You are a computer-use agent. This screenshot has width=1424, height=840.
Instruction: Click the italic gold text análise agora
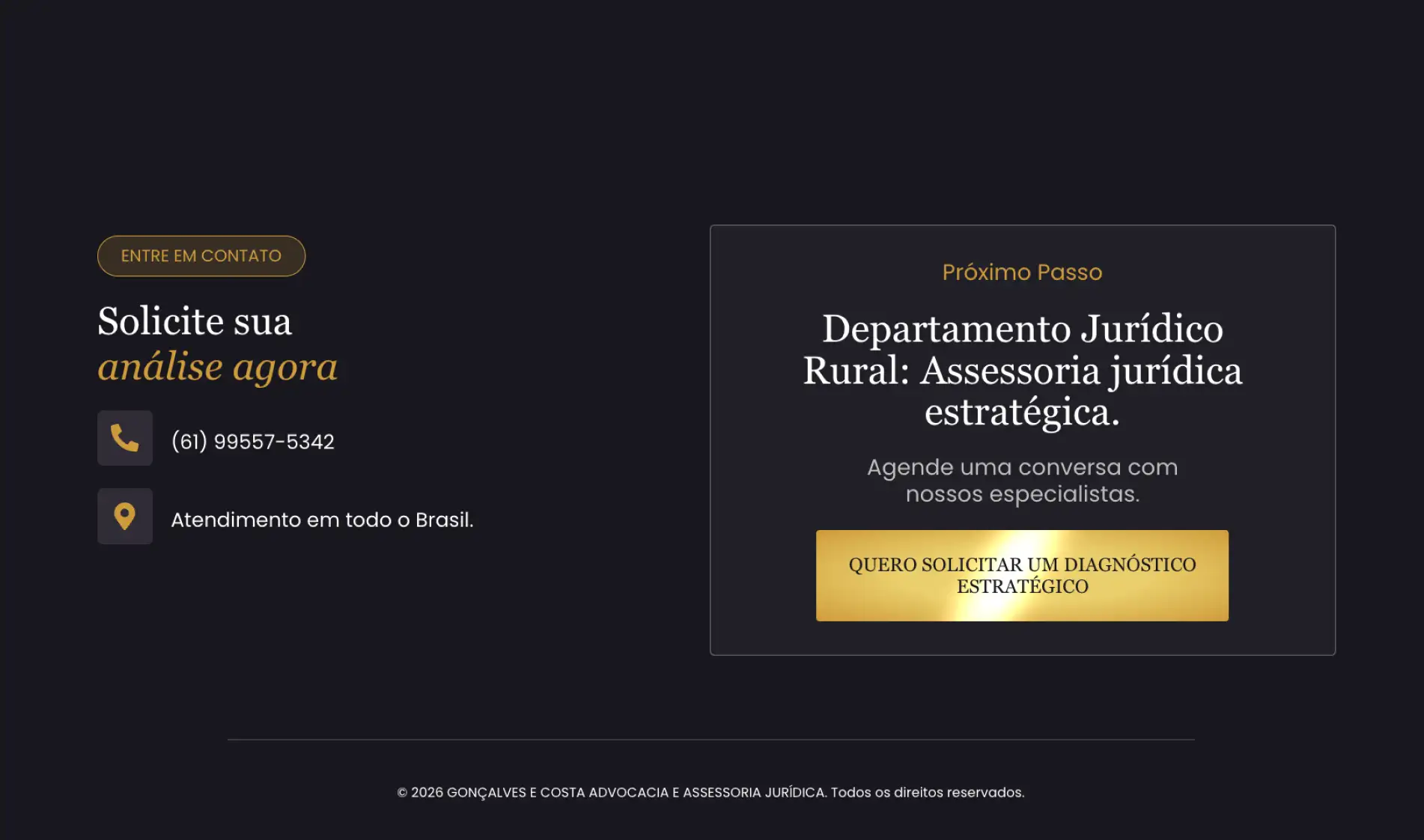pos(218,367)
